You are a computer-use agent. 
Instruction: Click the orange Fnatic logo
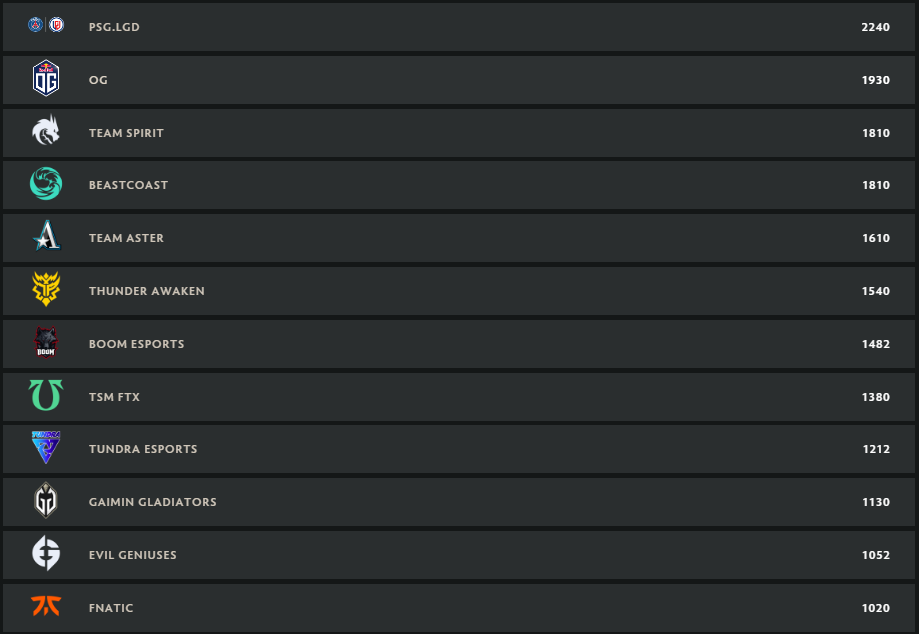(x=46, y=607)
